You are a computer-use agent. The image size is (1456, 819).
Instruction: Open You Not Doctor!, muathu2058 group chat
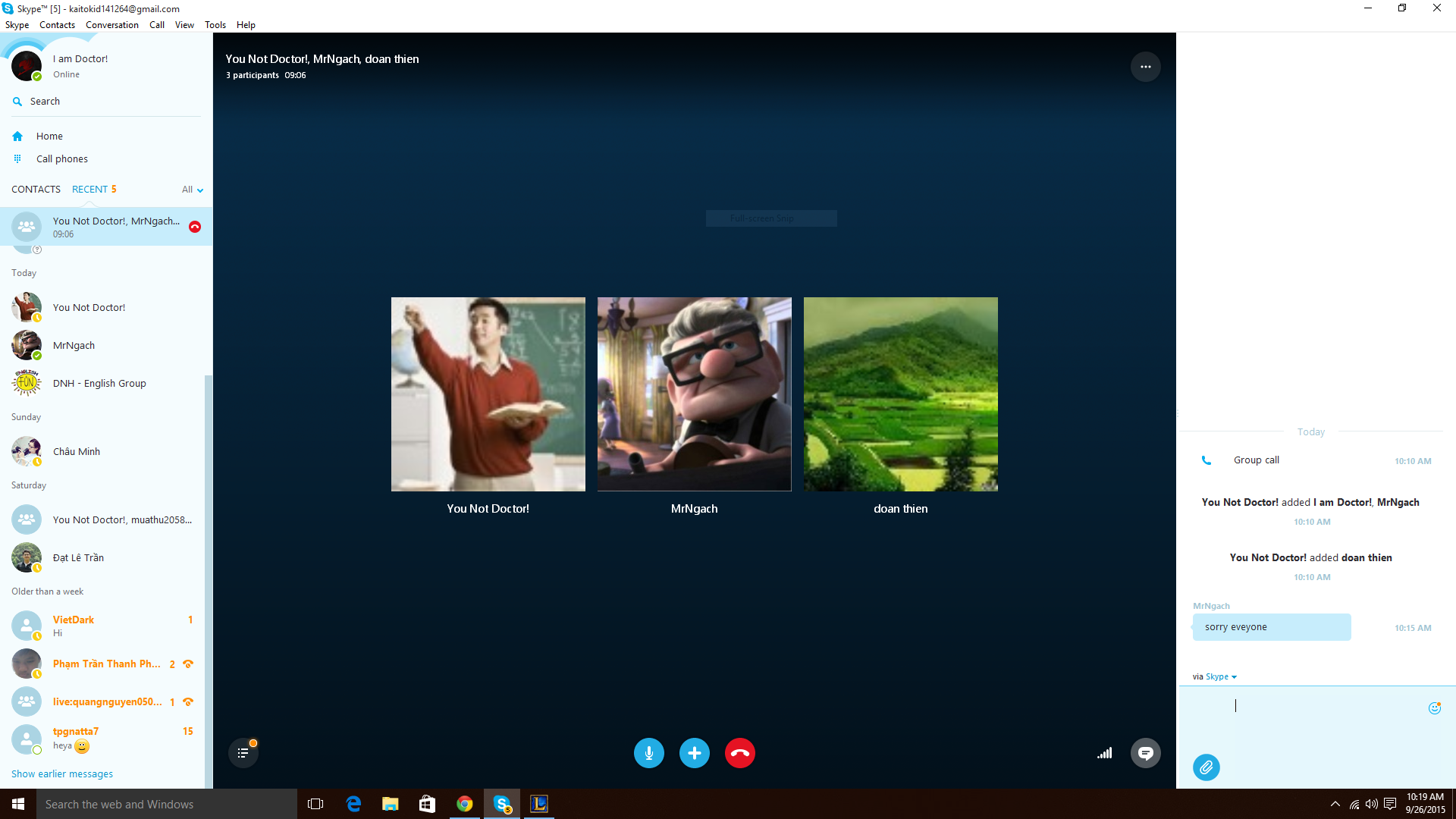pos(106,520)
